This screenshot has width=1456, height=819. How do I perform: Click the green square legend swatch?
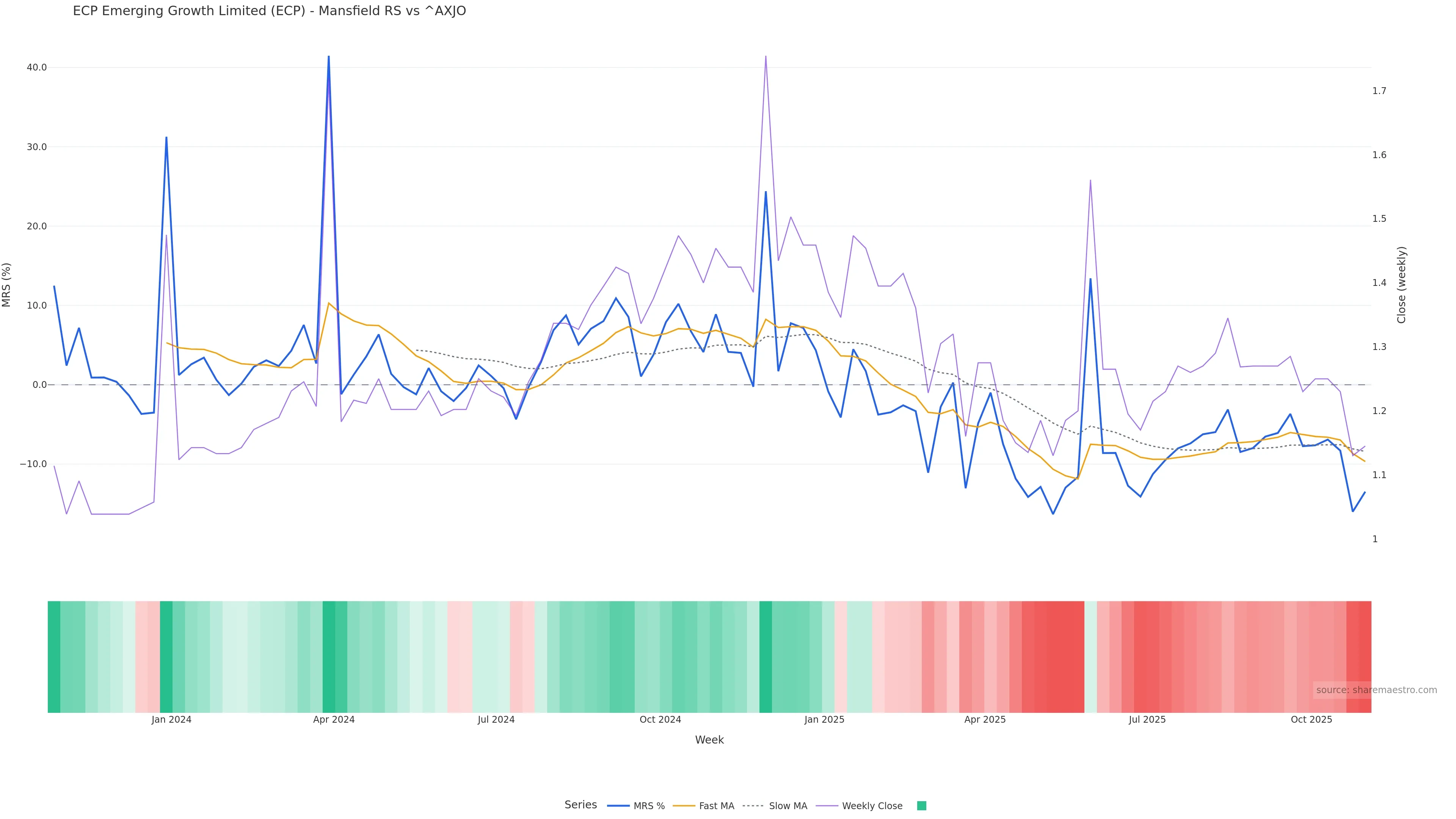coord(921,806)
